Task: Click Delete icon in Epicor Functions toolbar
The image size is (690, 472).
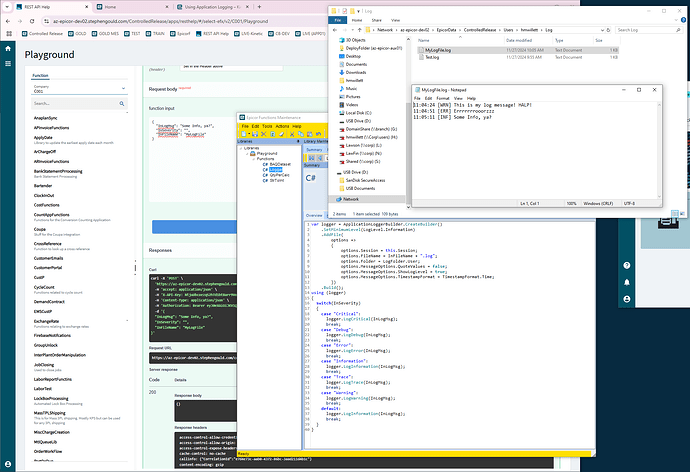Action: [264, 134]
